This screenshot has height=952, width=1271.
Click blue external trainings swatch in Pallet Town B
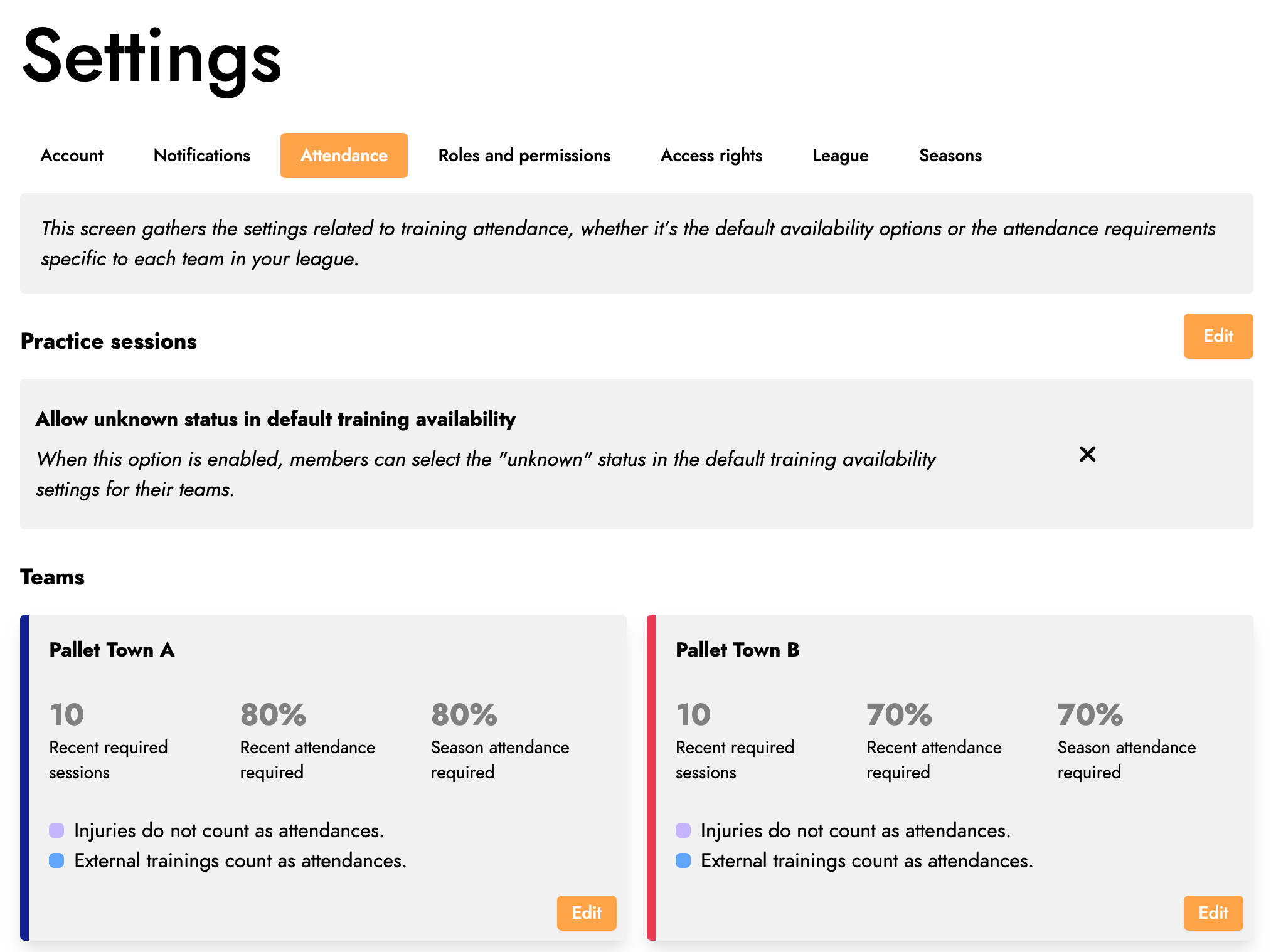[683, 860]
